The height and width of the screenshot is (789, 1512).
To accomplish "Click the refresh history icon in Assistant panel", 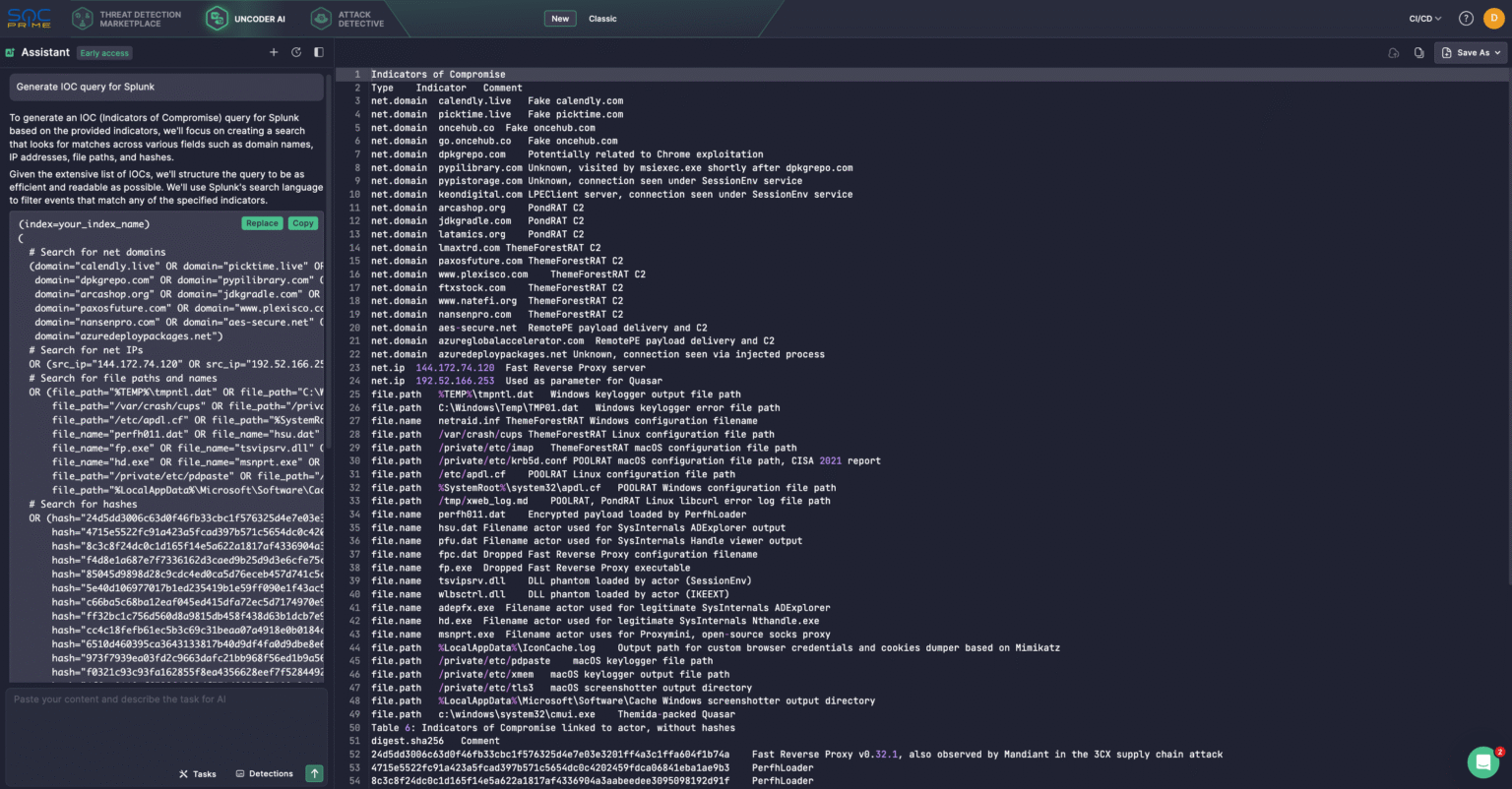I will point(296,52).
